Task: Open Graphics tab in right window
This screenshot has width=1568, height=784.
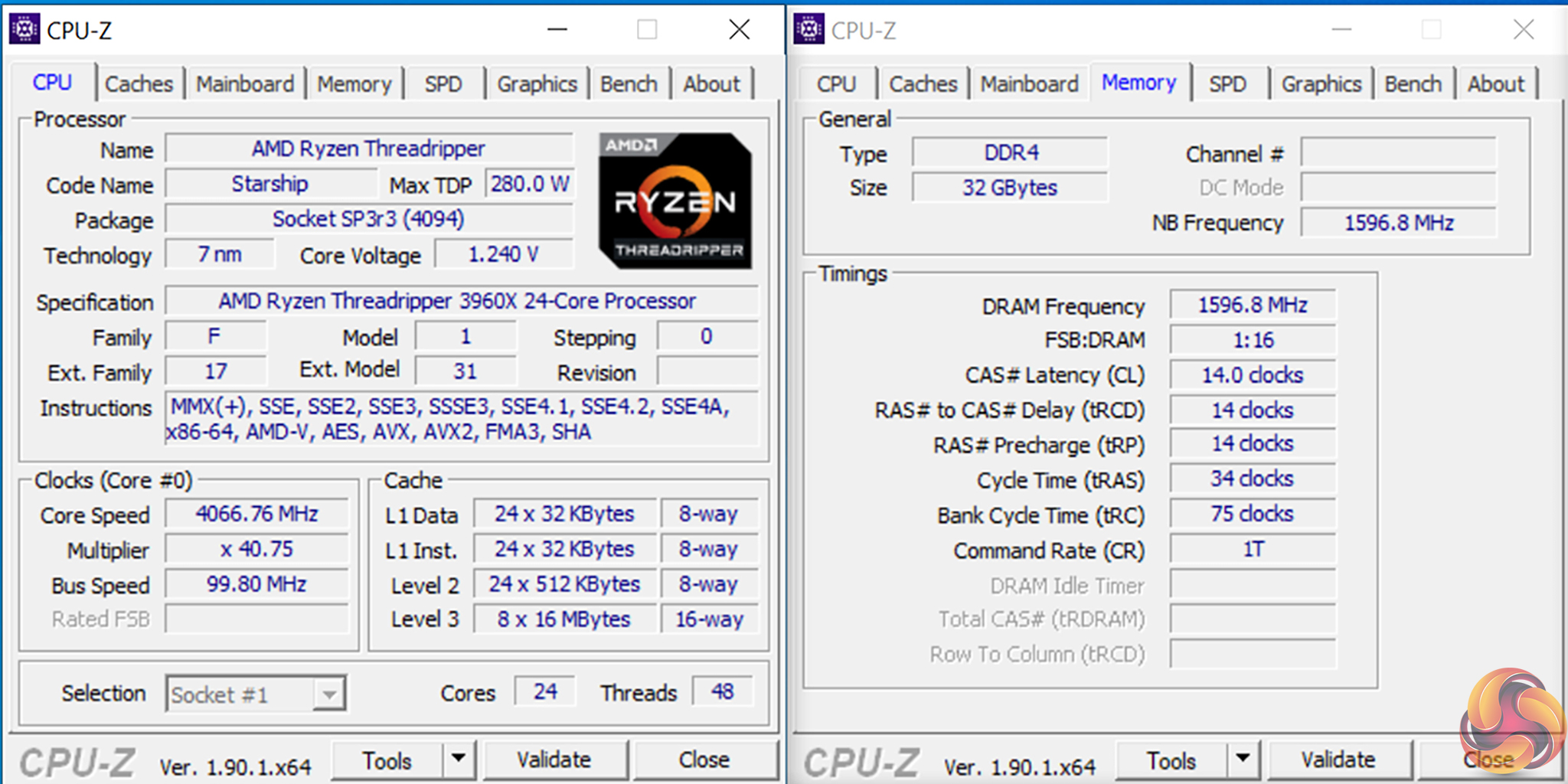Action: [1322, 83]
